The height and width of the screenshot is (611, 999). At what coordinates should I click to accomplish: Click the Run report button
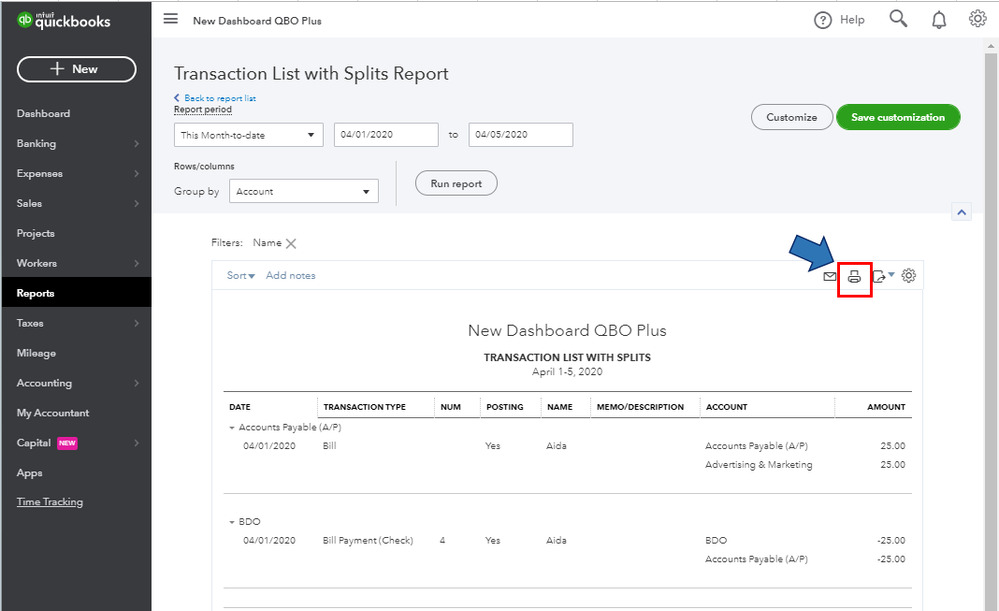[456, 184]
